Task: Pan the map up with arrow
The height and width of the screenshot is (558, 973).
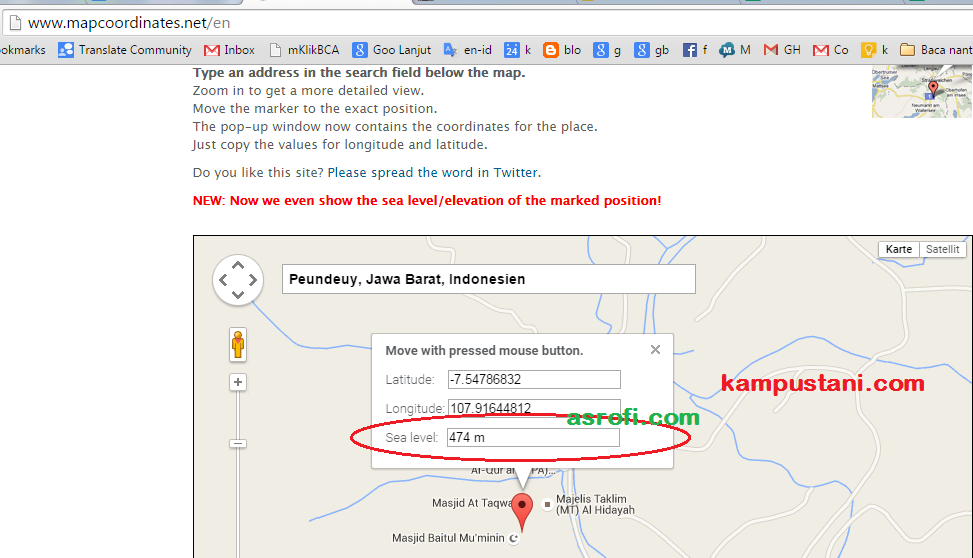Action: pos(238,266)
